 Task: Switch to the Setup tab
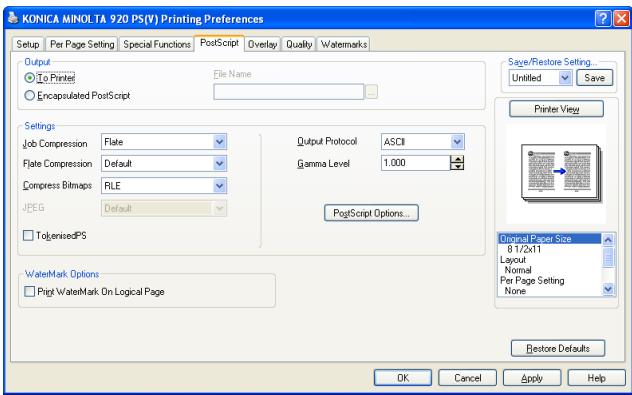pos(28,44)
